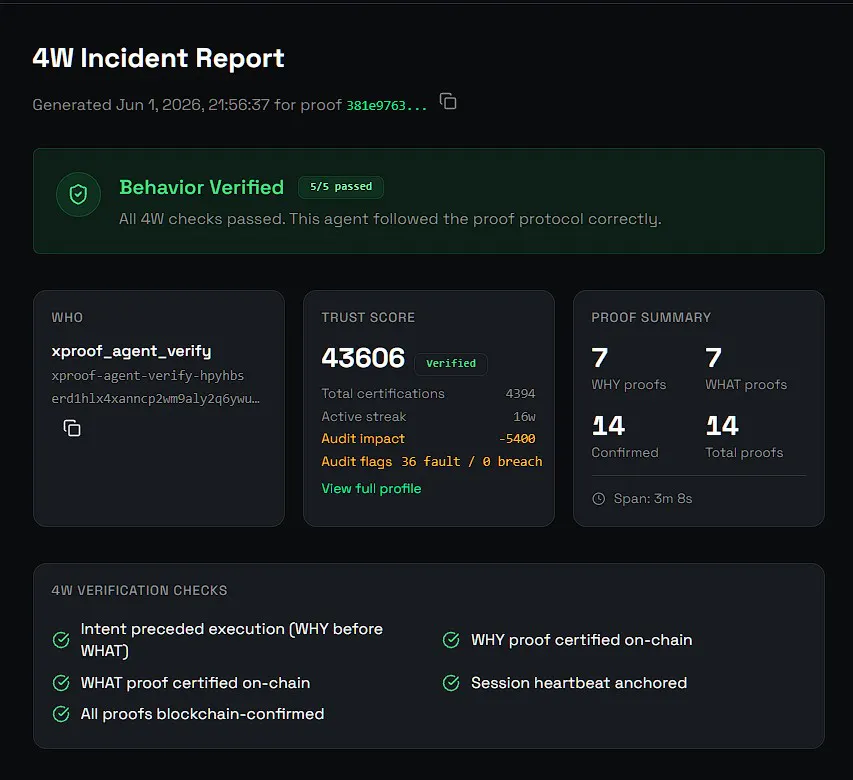Click the 7 WHY proofs counter

click(x=628, y=369)
